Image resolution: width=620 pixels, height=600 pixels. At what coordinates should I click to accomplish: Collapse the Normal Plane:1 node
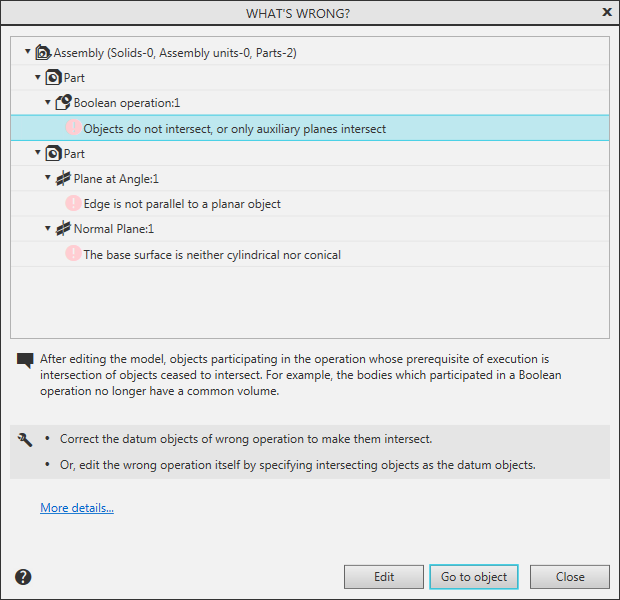tap(48, 229)
